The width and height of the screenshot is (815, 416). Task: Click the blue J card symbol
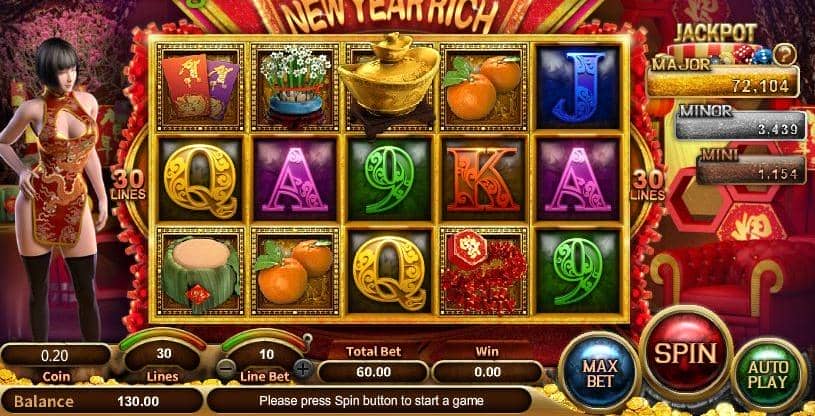coord(579,87)
